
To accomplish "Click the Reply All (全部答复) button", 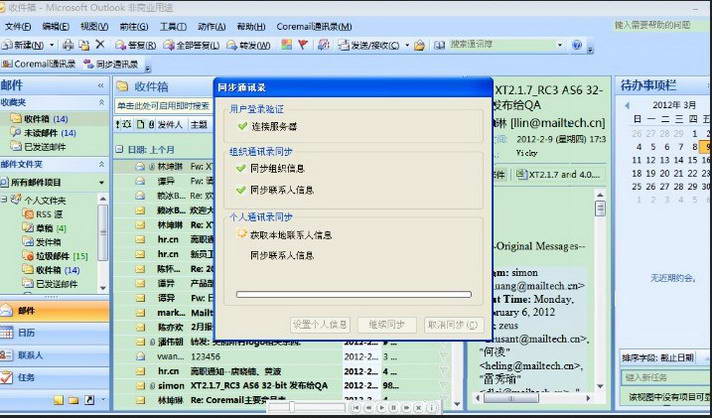I will 191,45.
